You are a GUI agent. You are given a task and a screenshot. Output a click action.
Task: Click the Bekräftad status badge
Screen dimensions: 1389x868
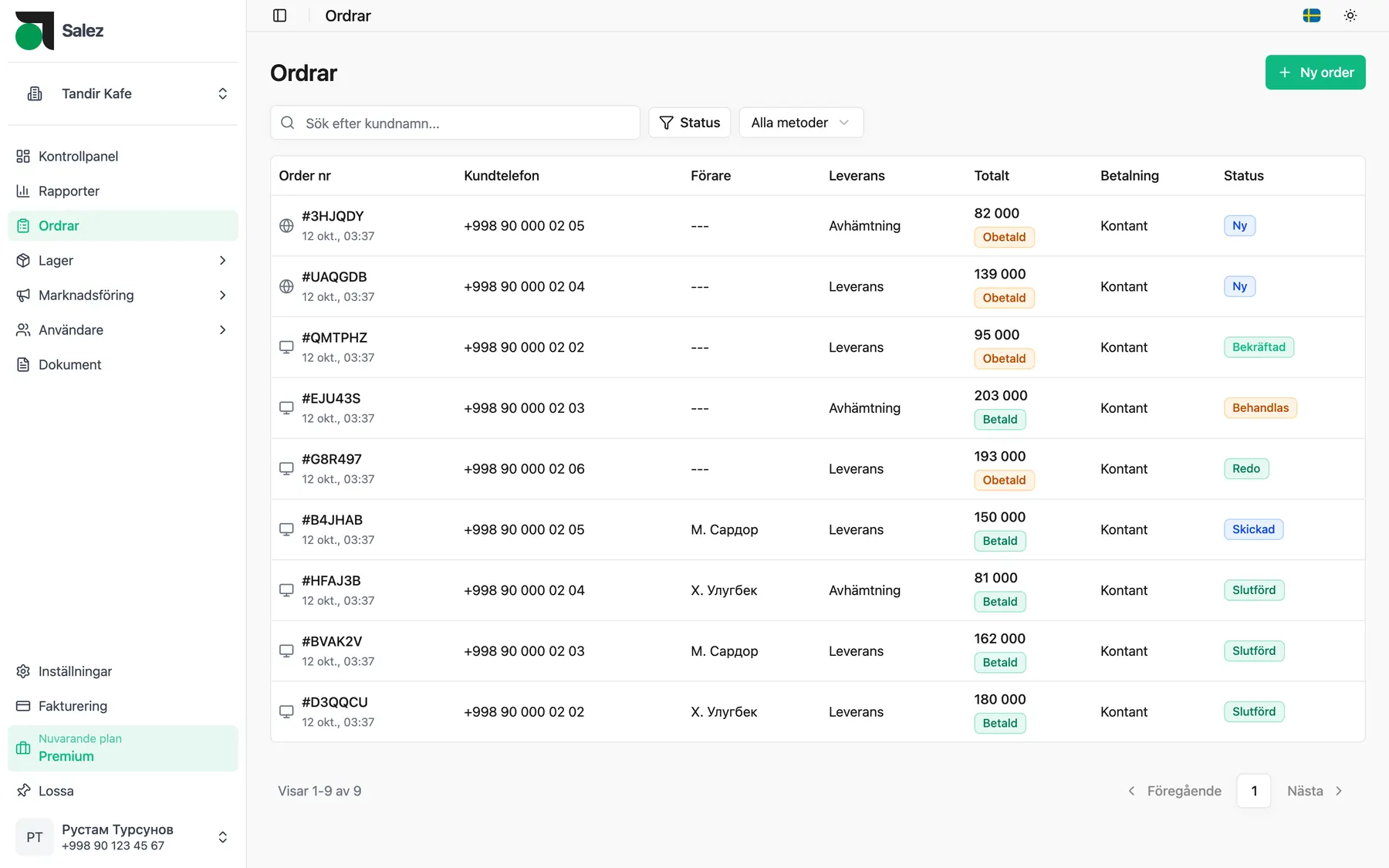(1259, 347)
